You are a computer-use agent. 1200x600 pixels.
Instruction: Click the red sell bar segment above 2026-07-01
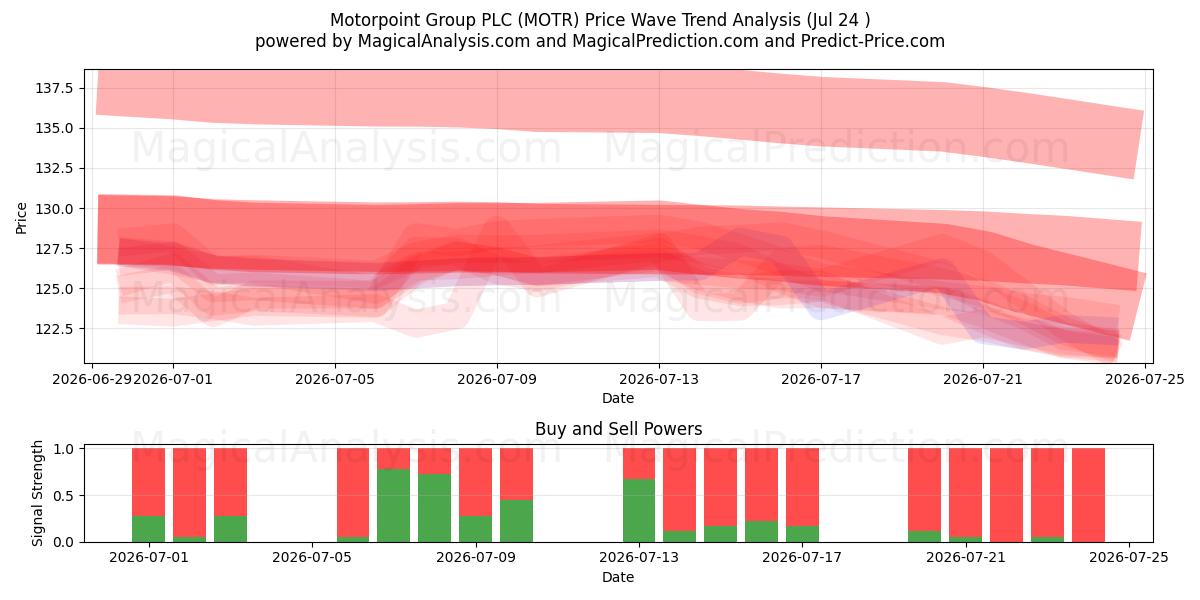[x=148, y=482]
